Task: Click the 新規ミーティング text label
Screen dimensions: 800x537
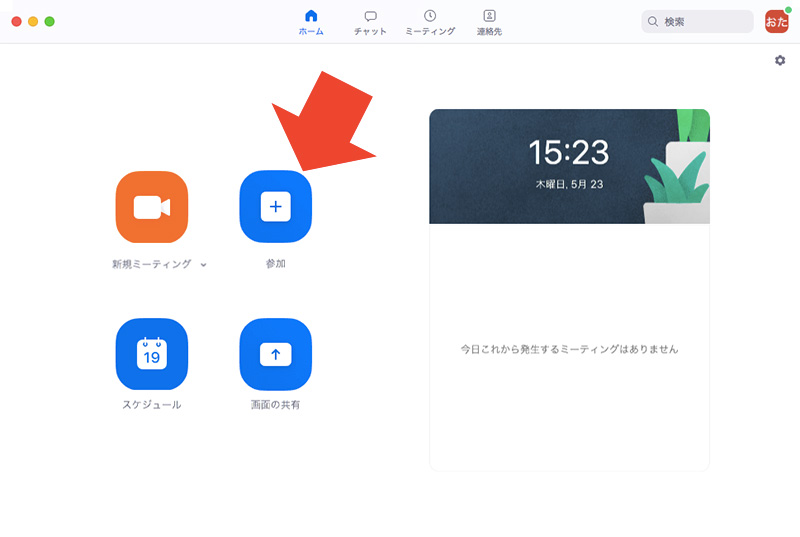Action: click(151, 265)
